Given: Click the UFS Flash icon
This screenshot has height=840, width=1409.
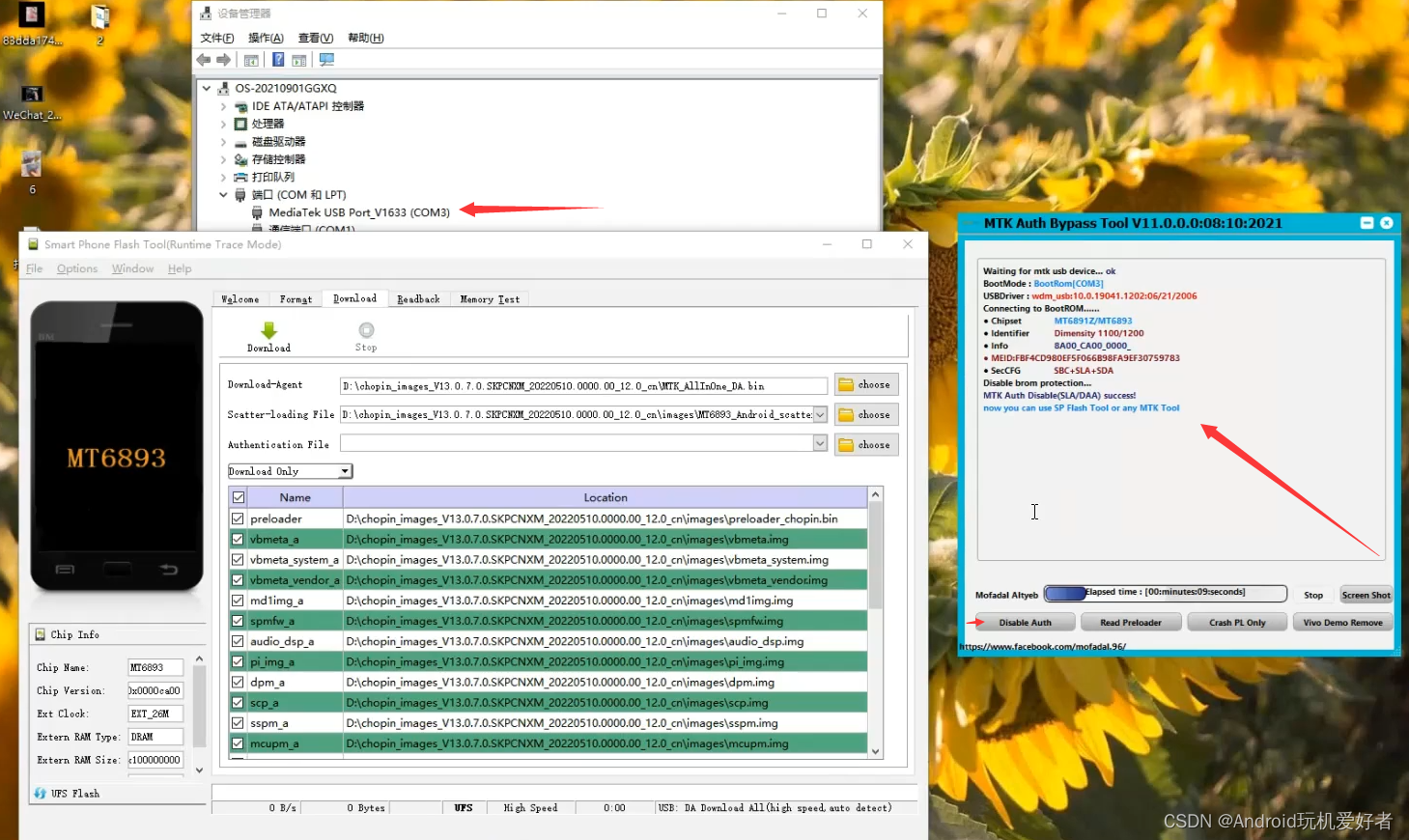Looking at the screenshot, I should tap(40, 794).
